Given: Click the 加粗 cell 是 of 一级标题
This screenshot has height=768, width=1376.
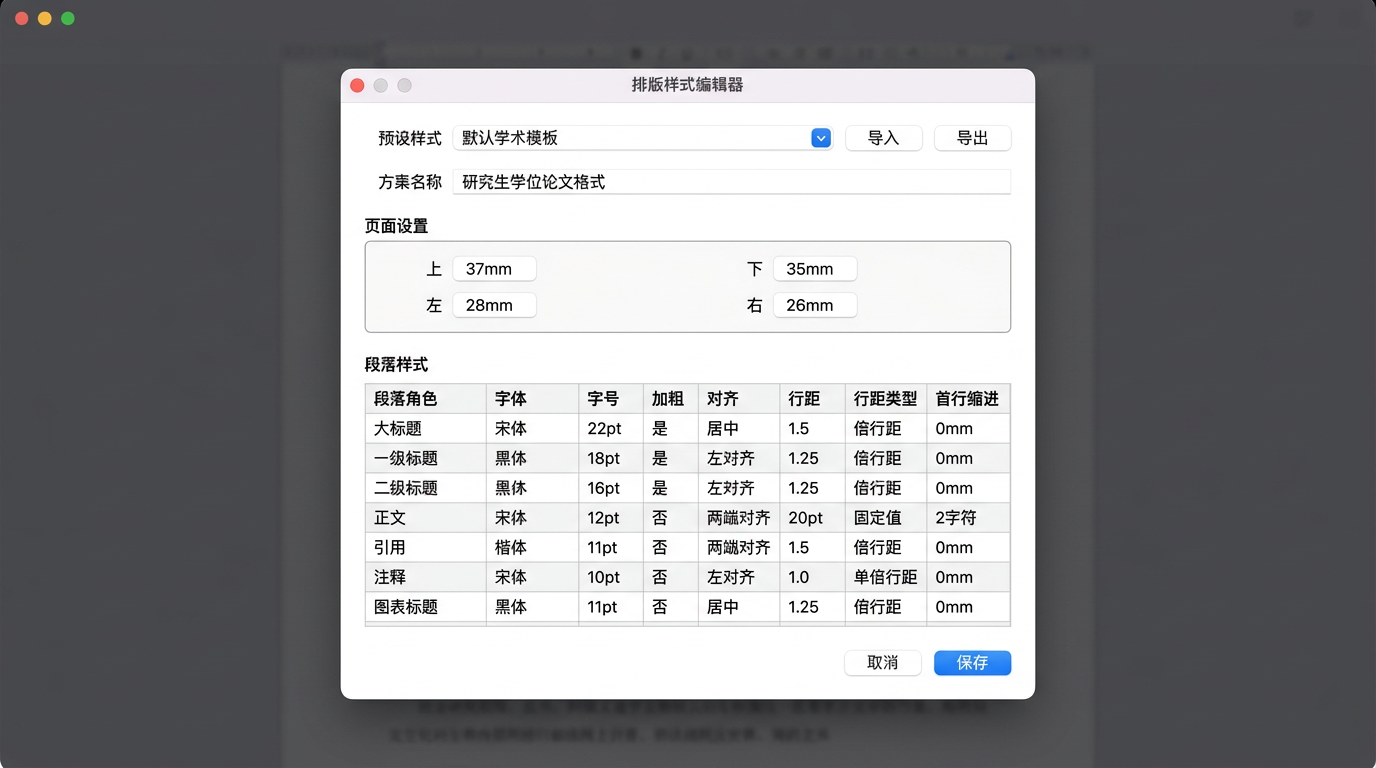Looking at the screenshot, I should point(671,458).
